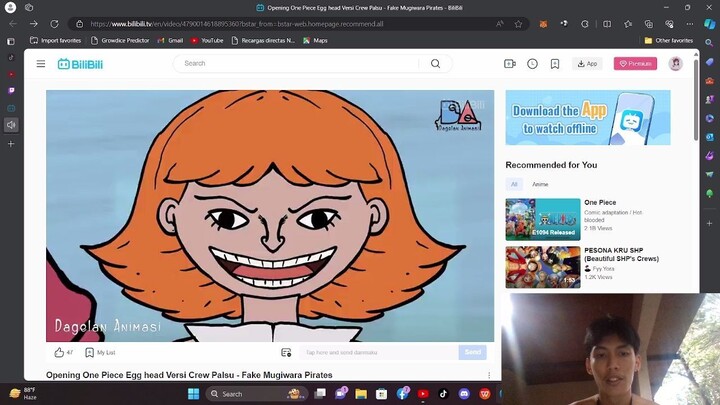Open the user avatar menu on BiliBili

point(675,63)
